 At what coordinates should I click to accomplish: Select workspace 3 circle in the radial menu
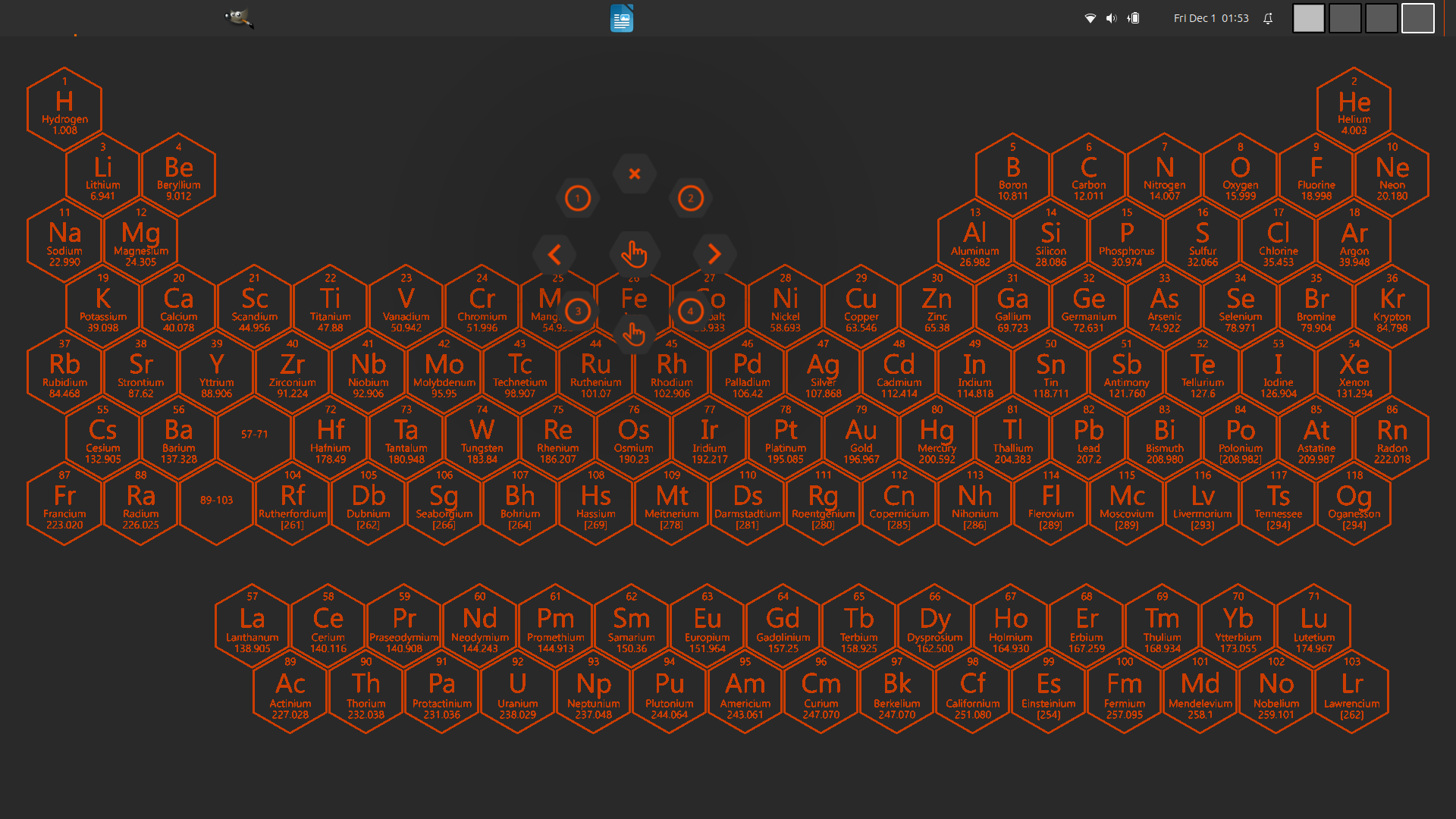pos(578,311)
